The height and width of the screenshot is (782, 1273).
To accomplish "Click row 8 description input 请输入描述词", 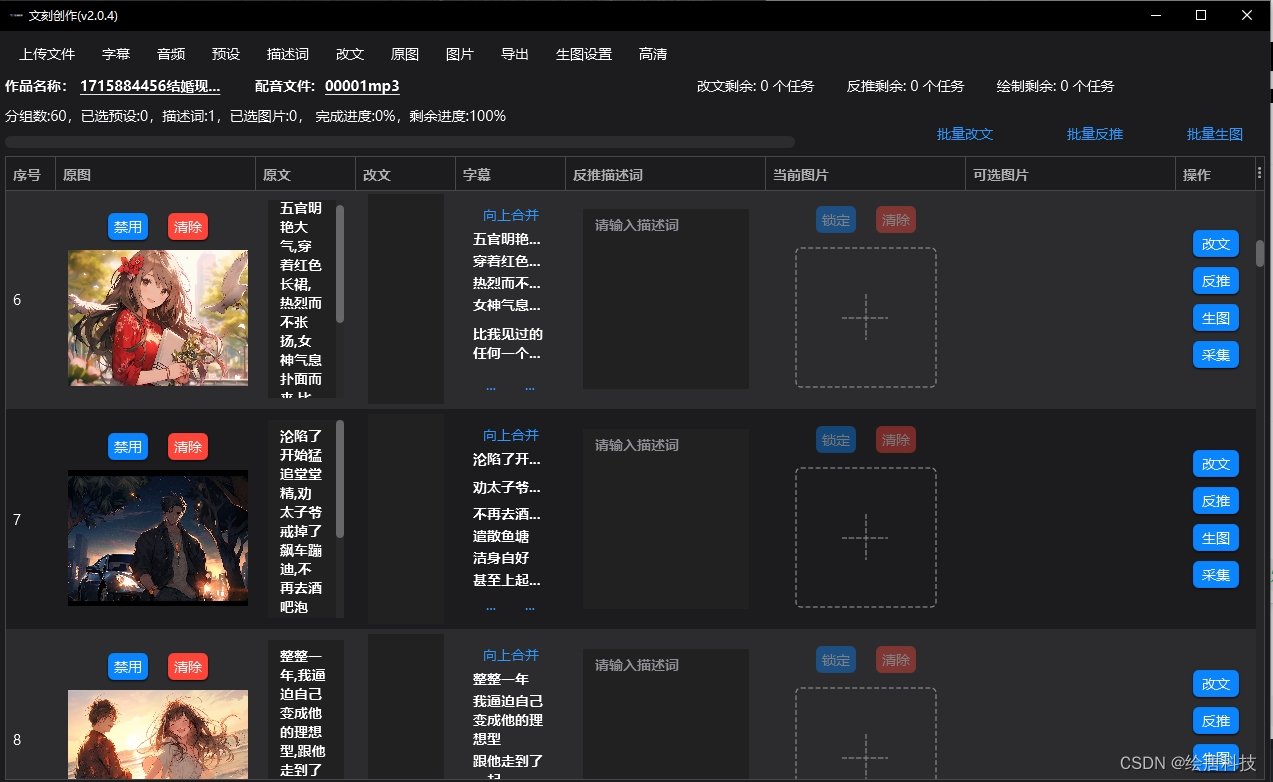I will point(666,715).
